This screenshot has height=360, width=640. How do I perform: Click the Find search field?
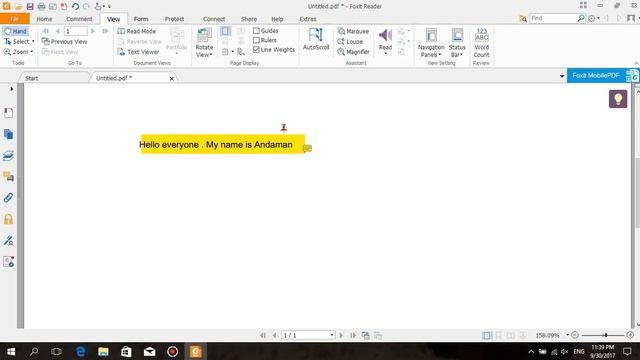pos(553,18)
